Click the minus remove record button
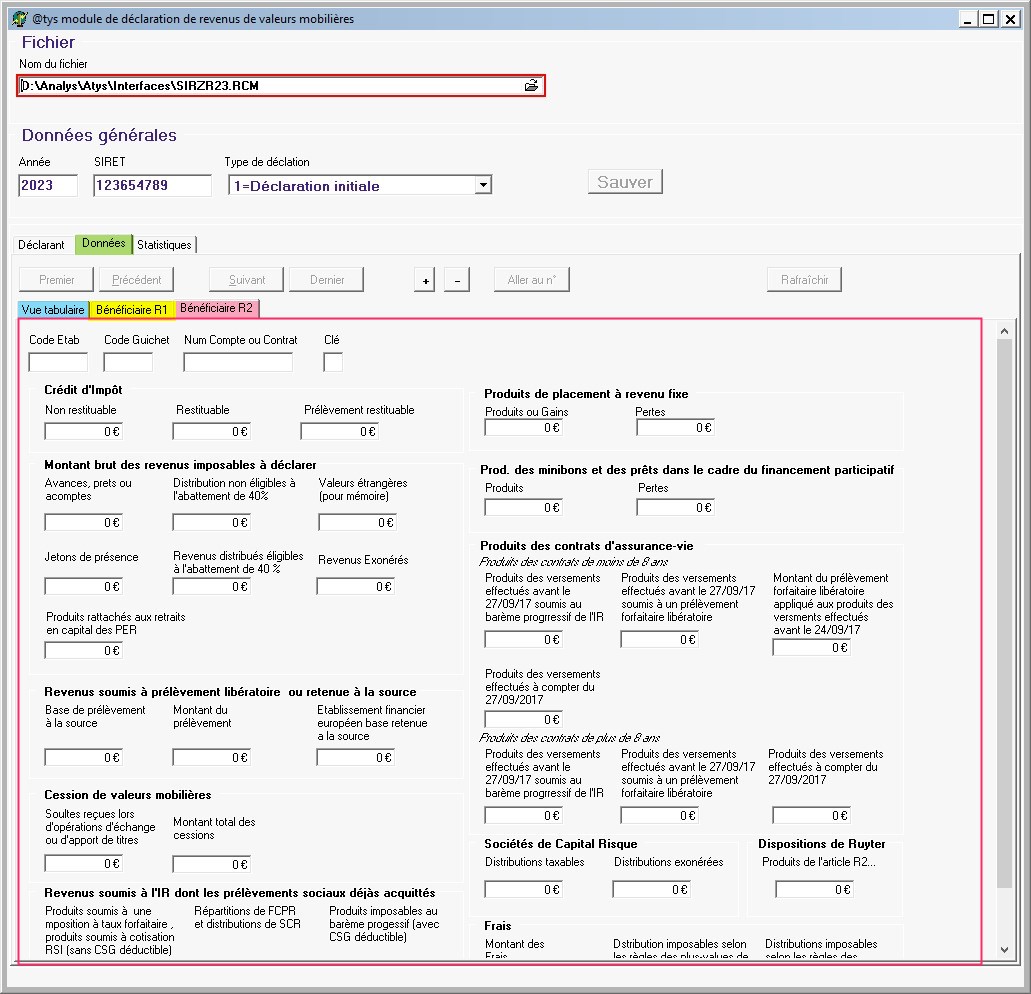 tap(456, 281)
